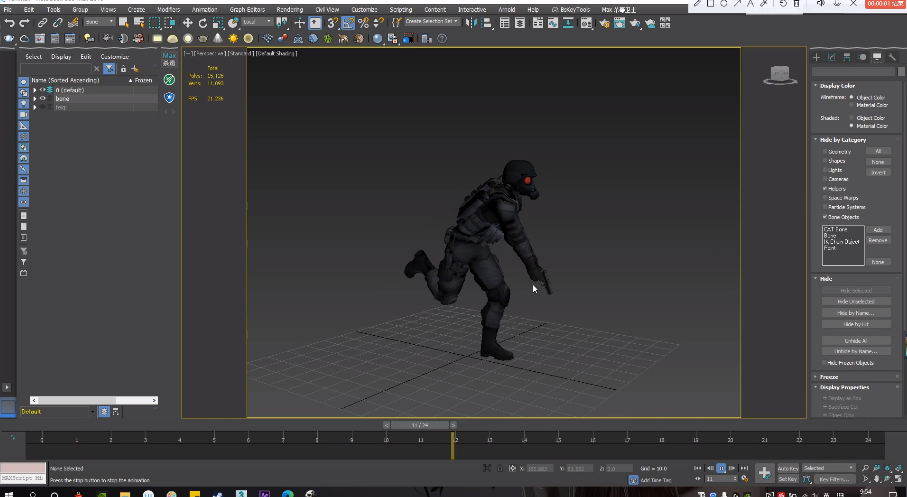This screenshot has height=497, width=907.
Task: Click the Hide by Name button
Action: [856, 313]
